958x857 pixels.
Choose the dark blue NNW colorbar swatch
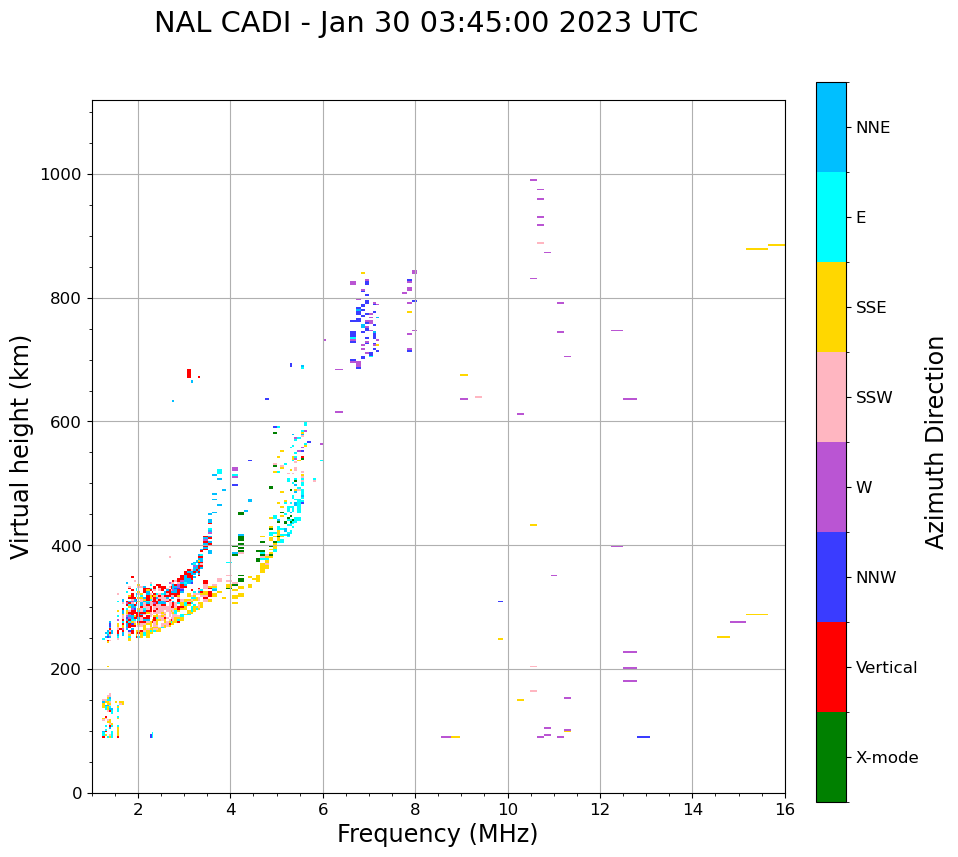tap(831, 577)
